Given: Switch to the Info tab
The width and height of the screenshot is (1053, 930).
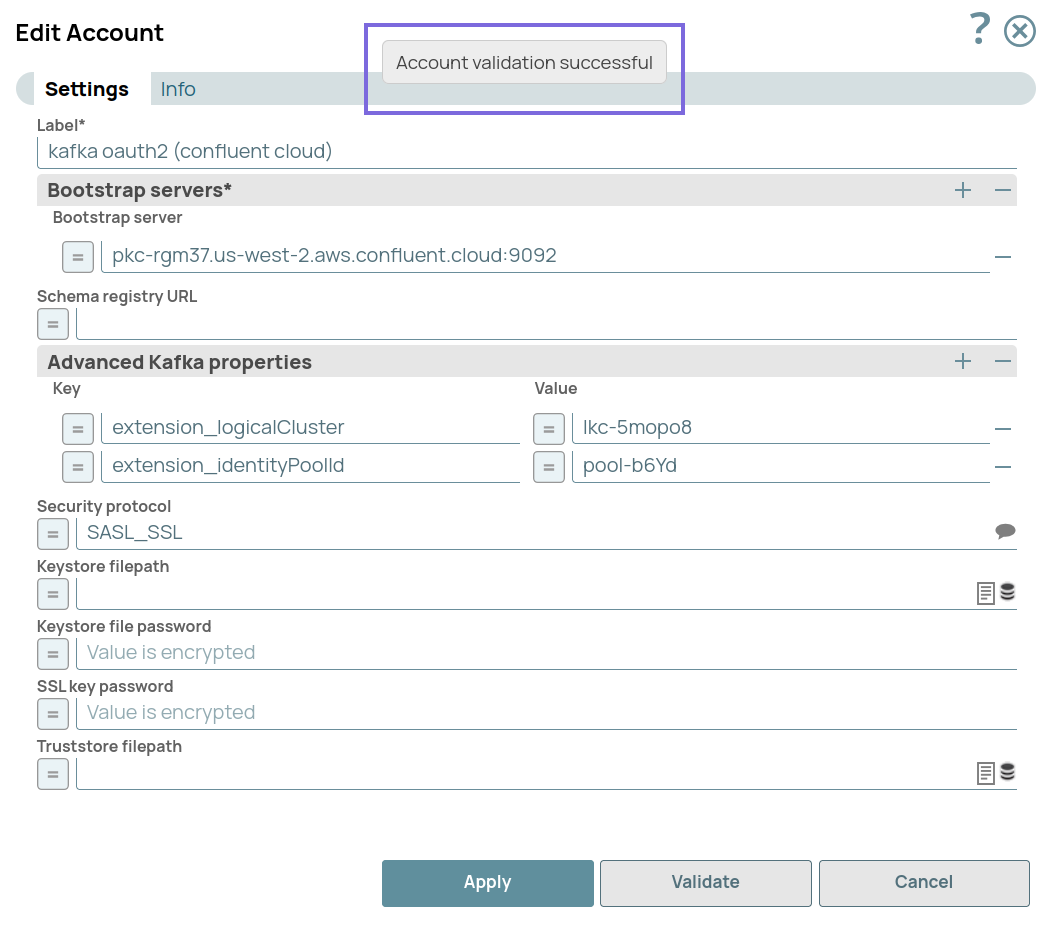Looking at the screenshot, I should pos(178,89).
